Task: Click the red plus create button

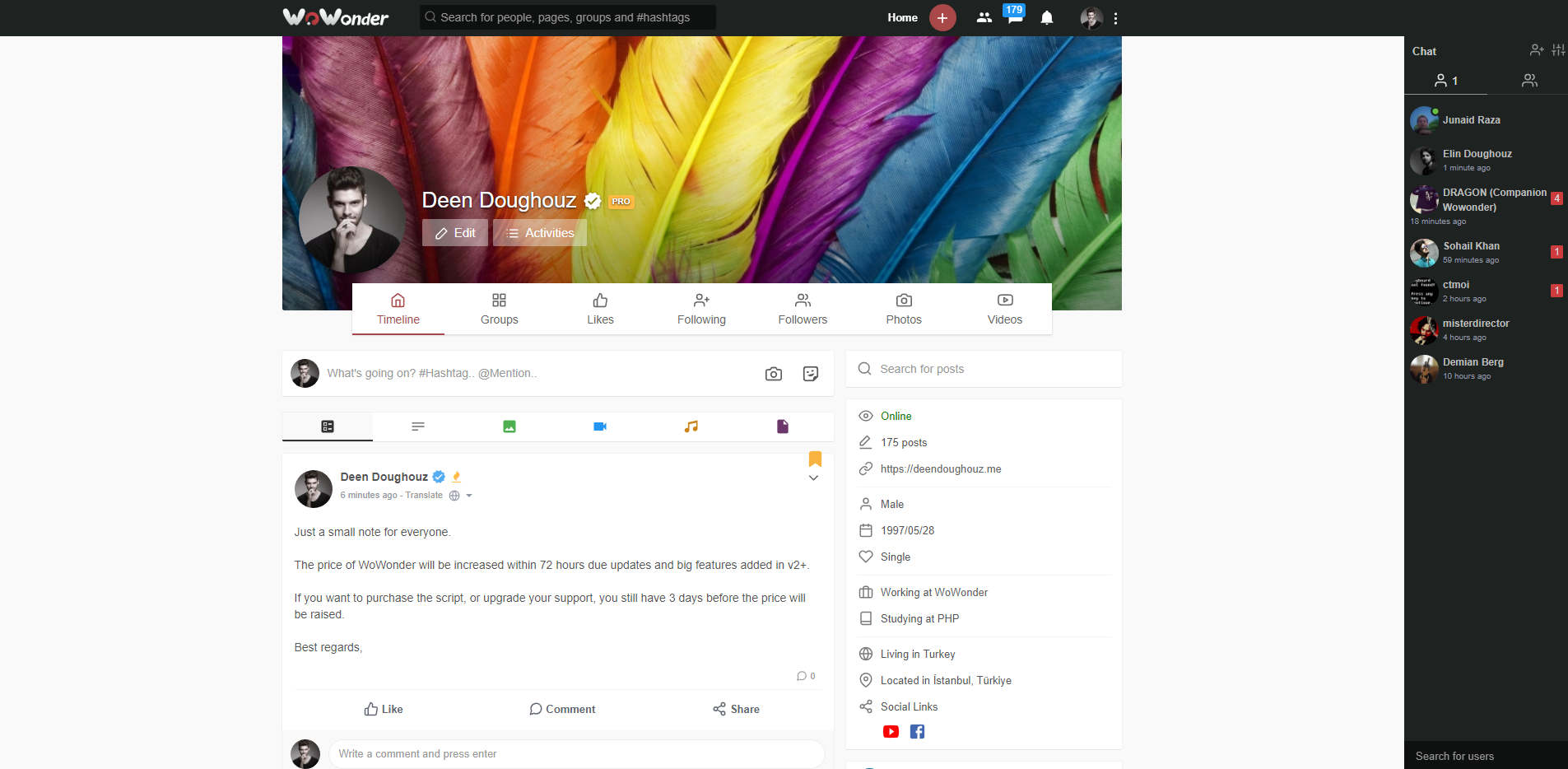Action: click(942, 17)
